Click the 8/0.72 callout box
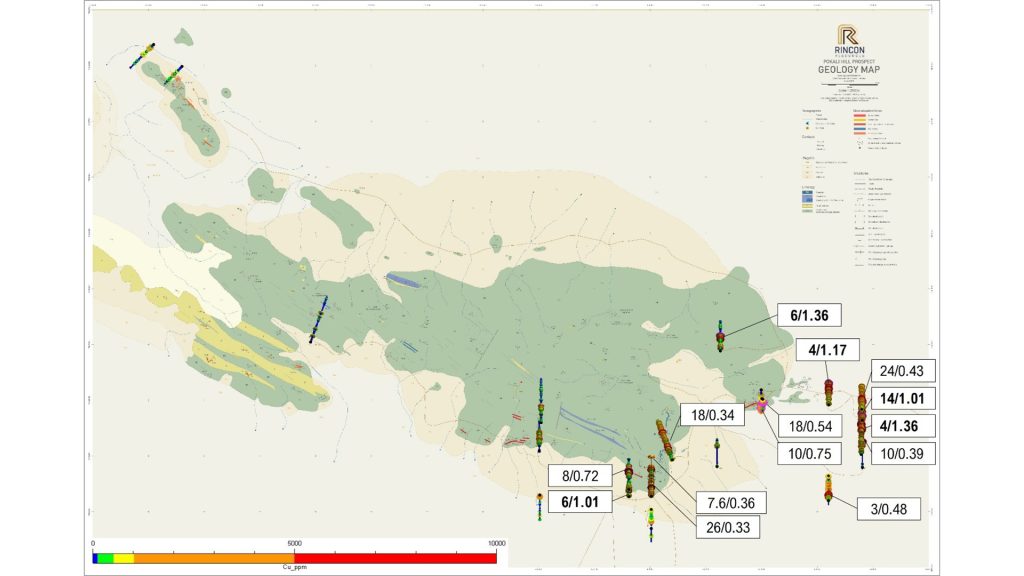Screen dimensions: 1024x576 click(579, 476)
